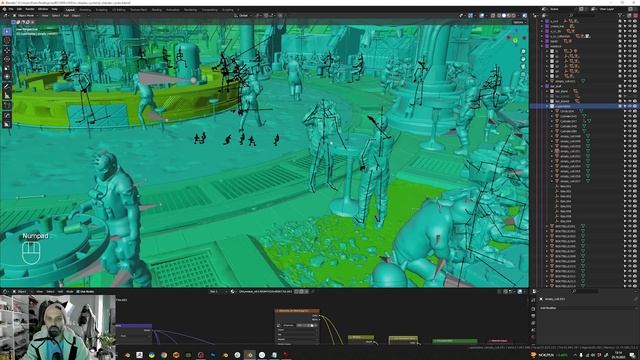640x360 pixels.
Task: Select the Transform tool
Action: click(7, 77)
